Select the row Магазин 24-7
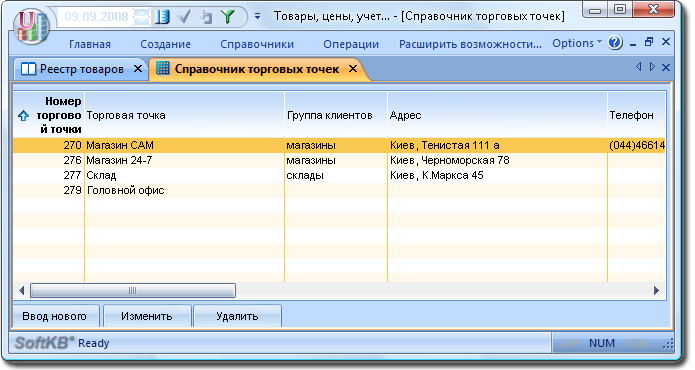The image size is (695, 370). coord(339,160)
